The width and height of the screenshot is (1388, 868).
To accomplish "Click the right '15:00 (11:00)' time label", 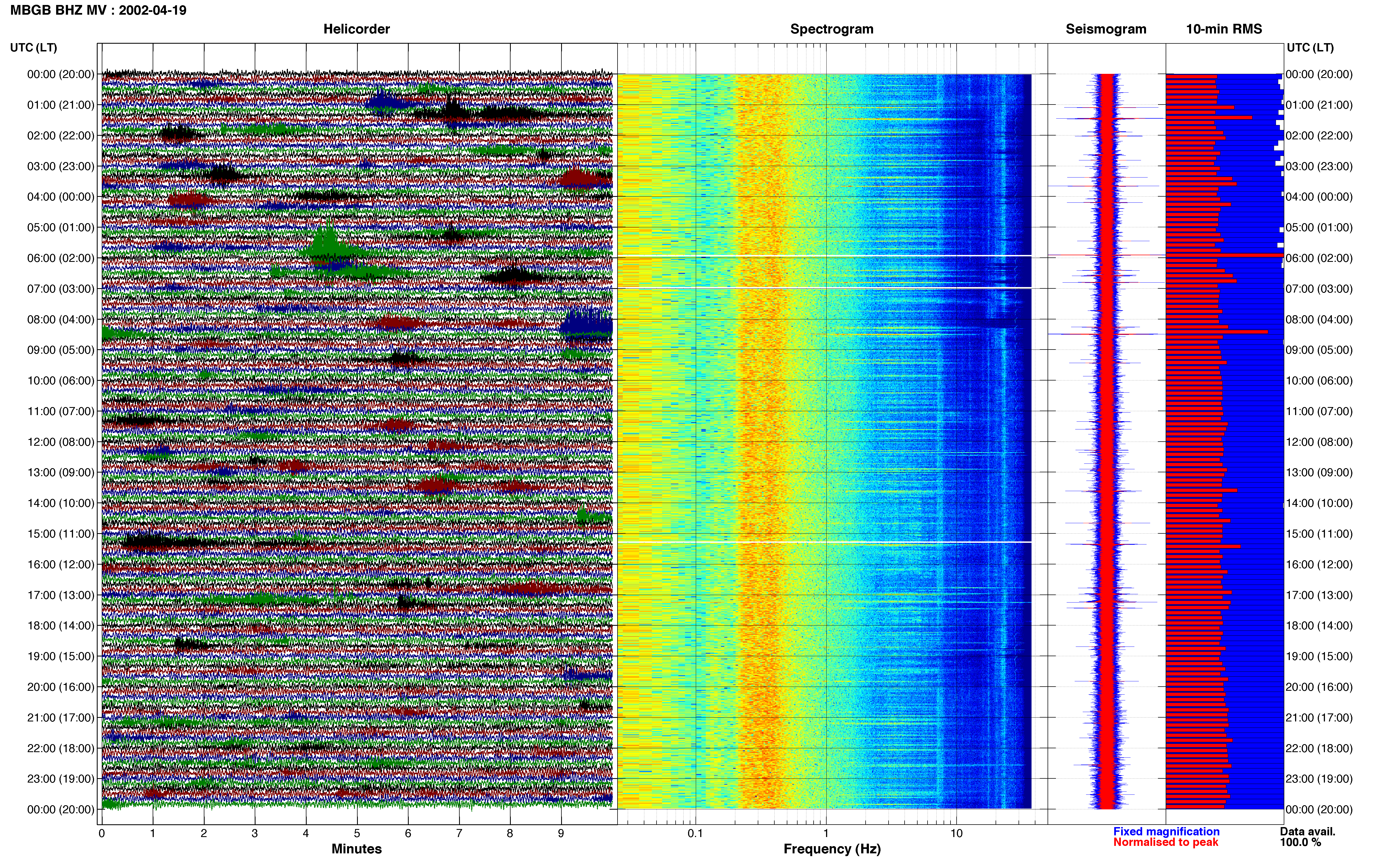I will [1319, 534].
